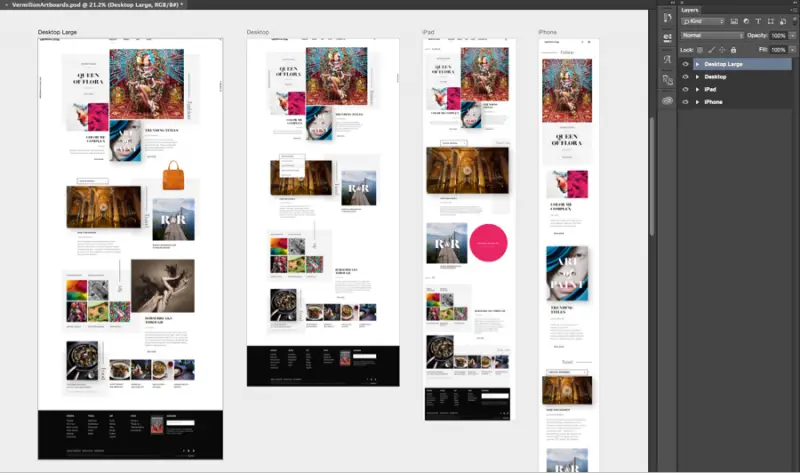Screen dimensions: 800x473
Task: Click the shape layer filter icon
Action: 770,21
